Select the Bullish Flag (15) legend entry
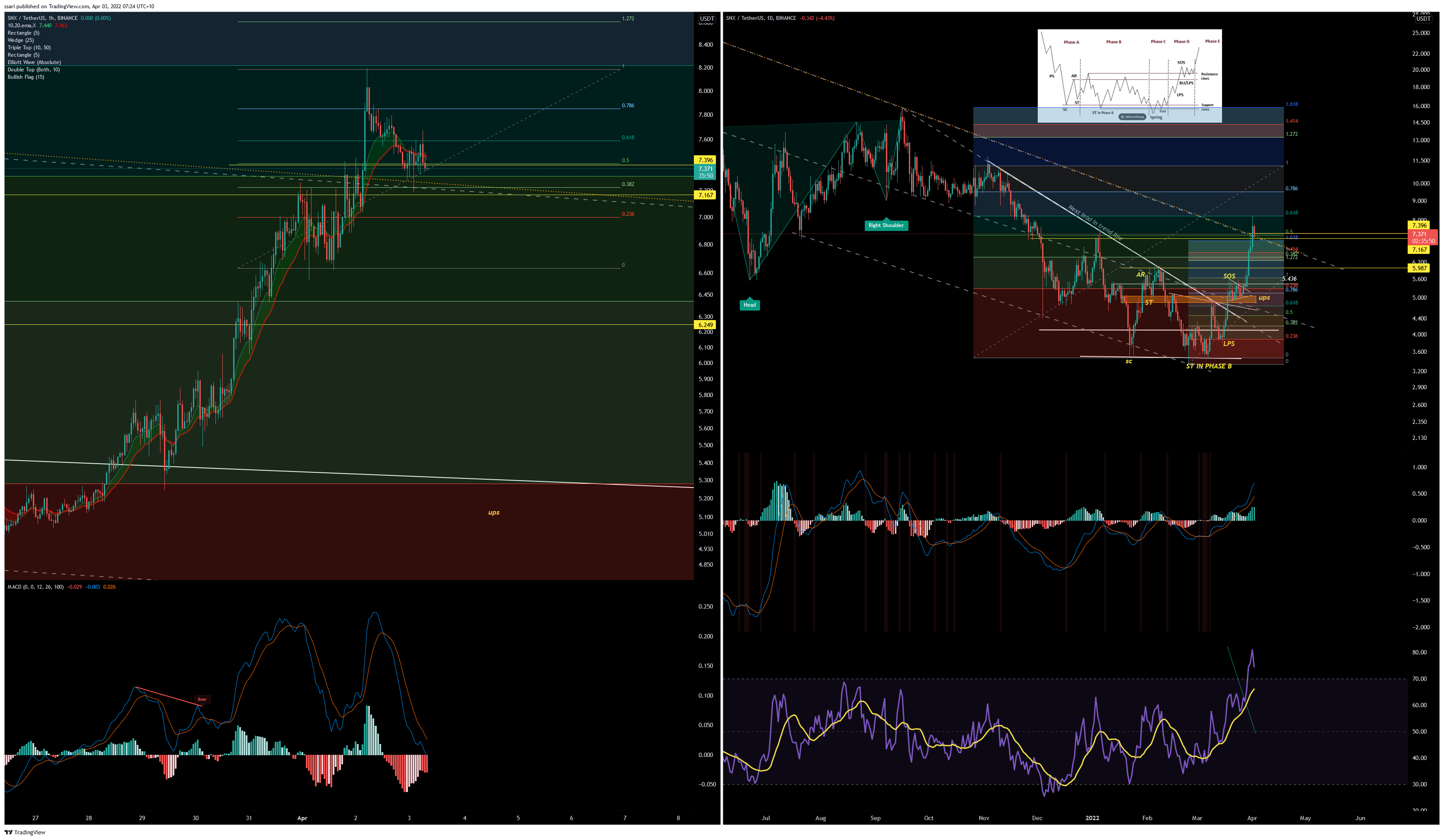Viewport: 1444px width, 840px height. pyautogui.click(x=26, y=77)
